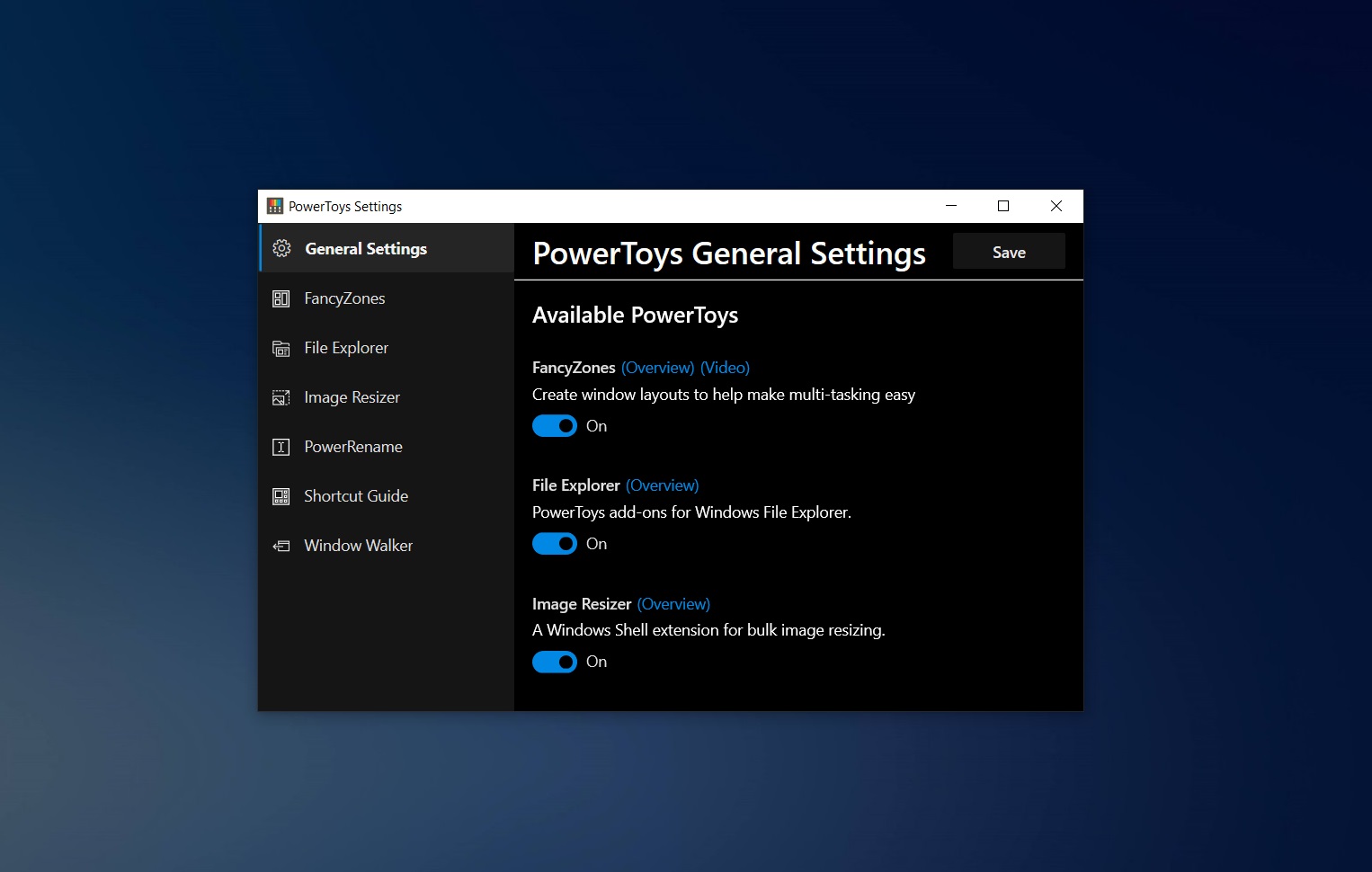
Task: Open the FancyZones Video link
Action: click(x=725, y=367)
